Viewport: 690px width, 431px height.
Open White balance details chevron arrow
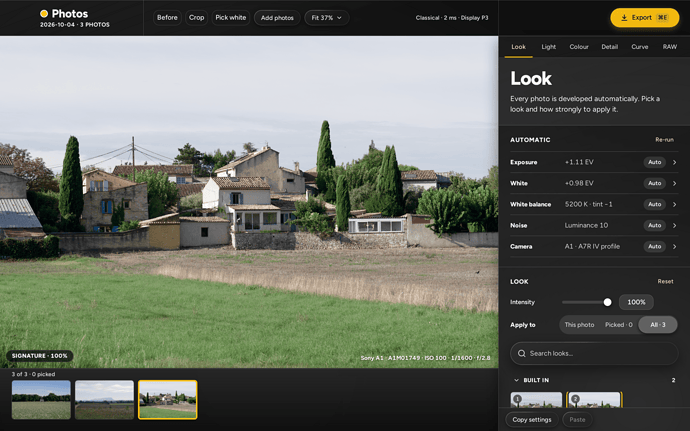(x=674, y=204)
